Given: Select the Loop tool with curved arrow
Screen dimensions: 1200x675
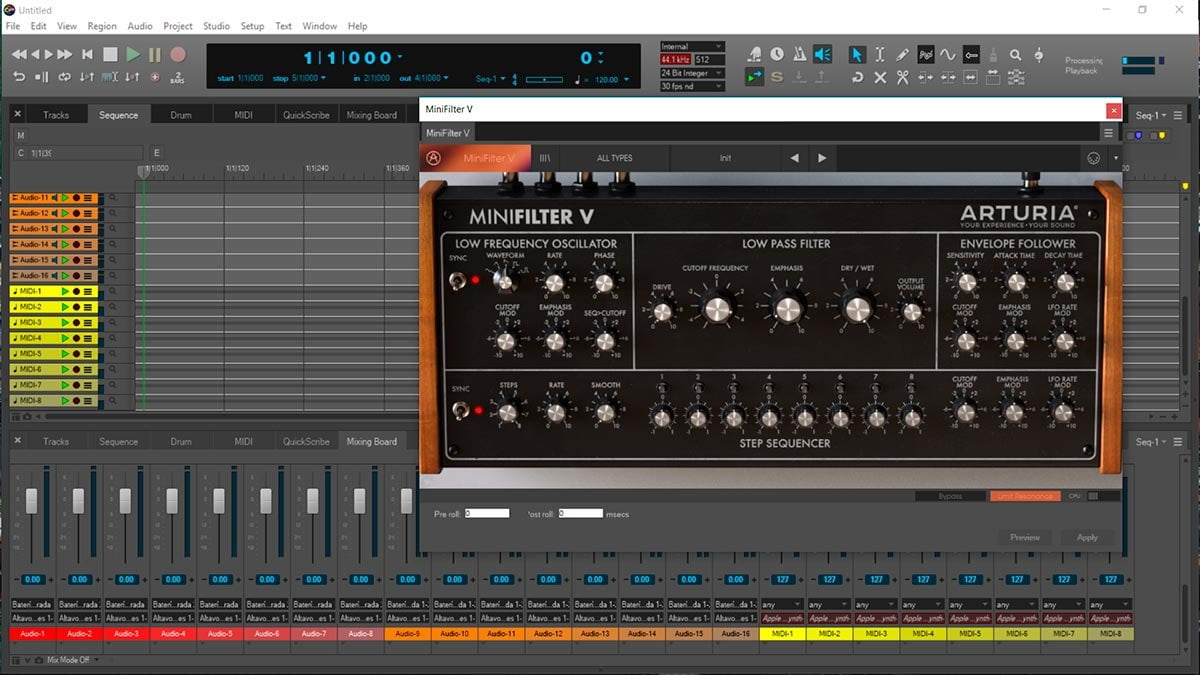Looking at the screenshot, I should (x=857, y=77).
